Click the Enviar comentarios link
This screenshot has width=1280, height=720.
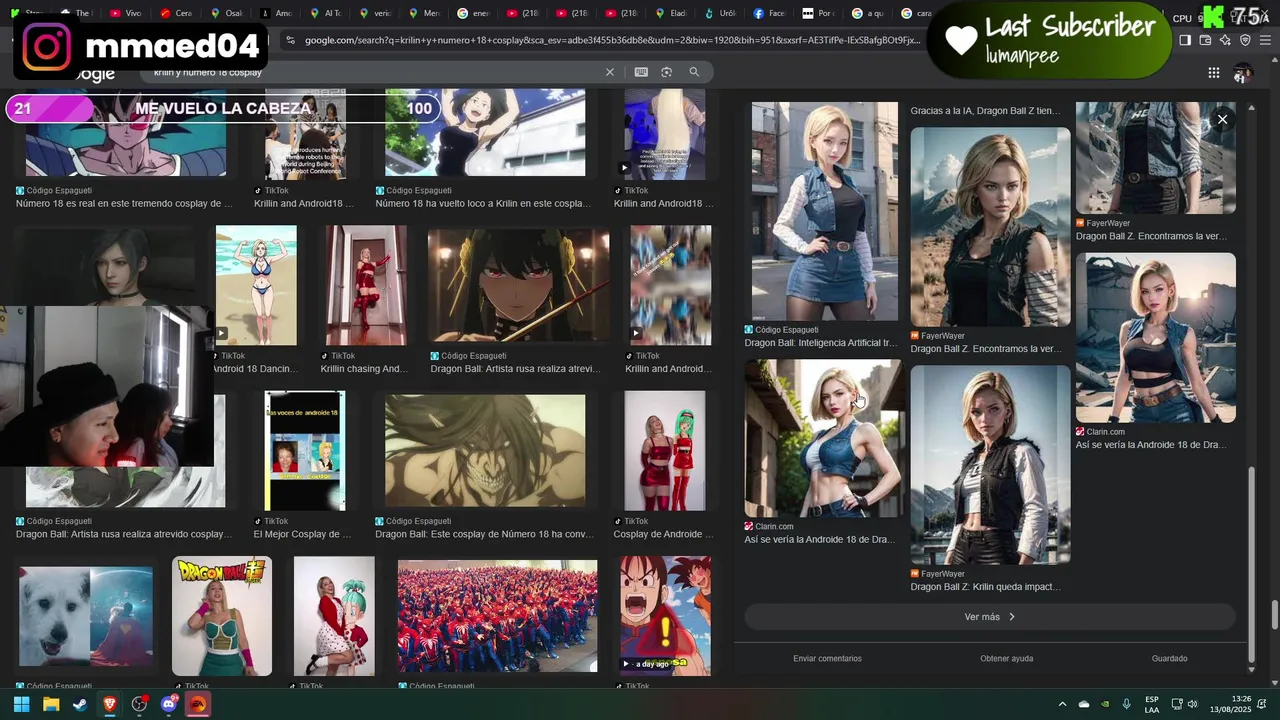(x=827, y=658)
